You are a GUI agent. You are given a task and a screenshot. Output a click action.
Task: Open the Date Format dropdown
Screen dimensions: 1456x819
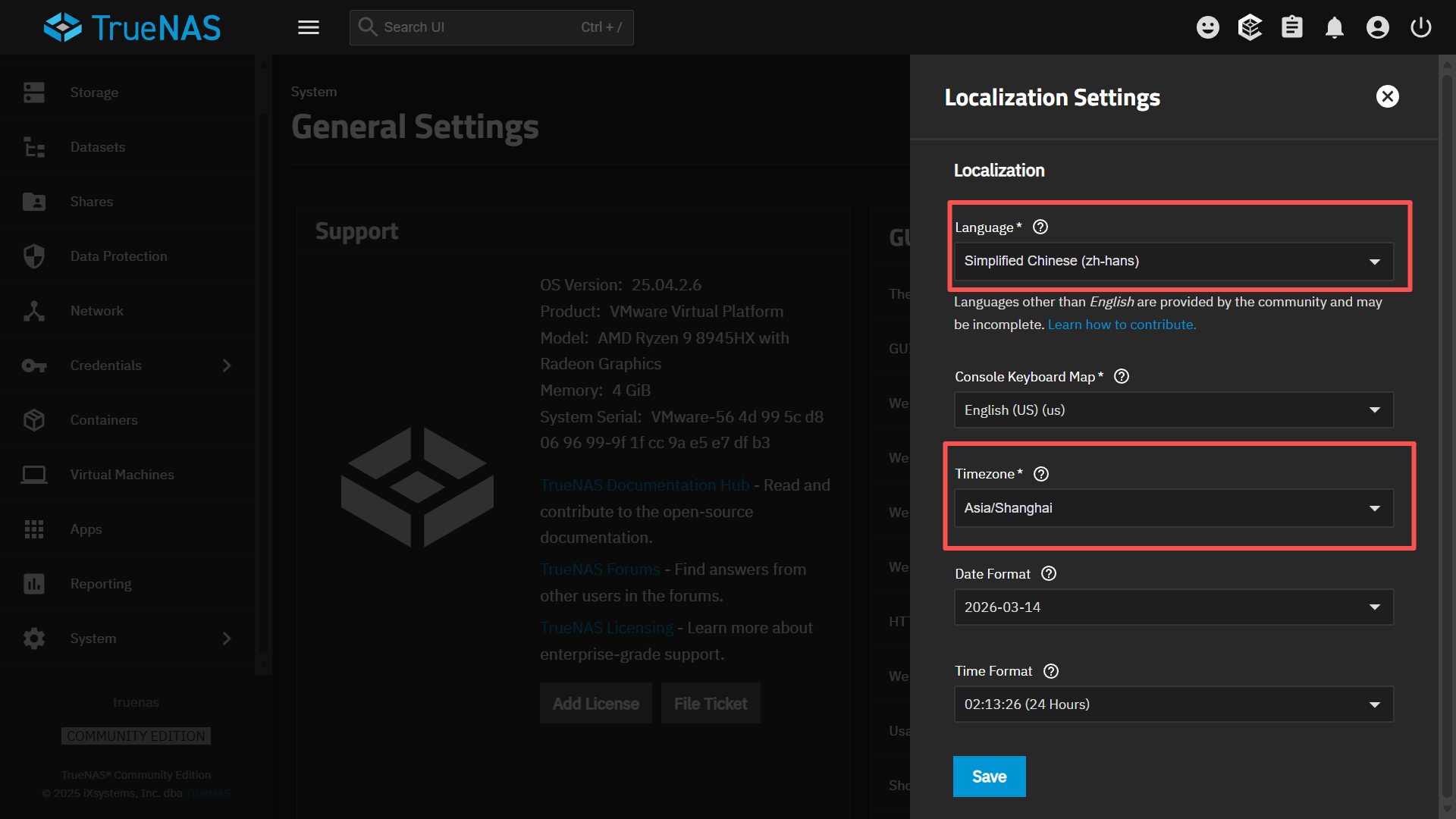coord(1173,607)
